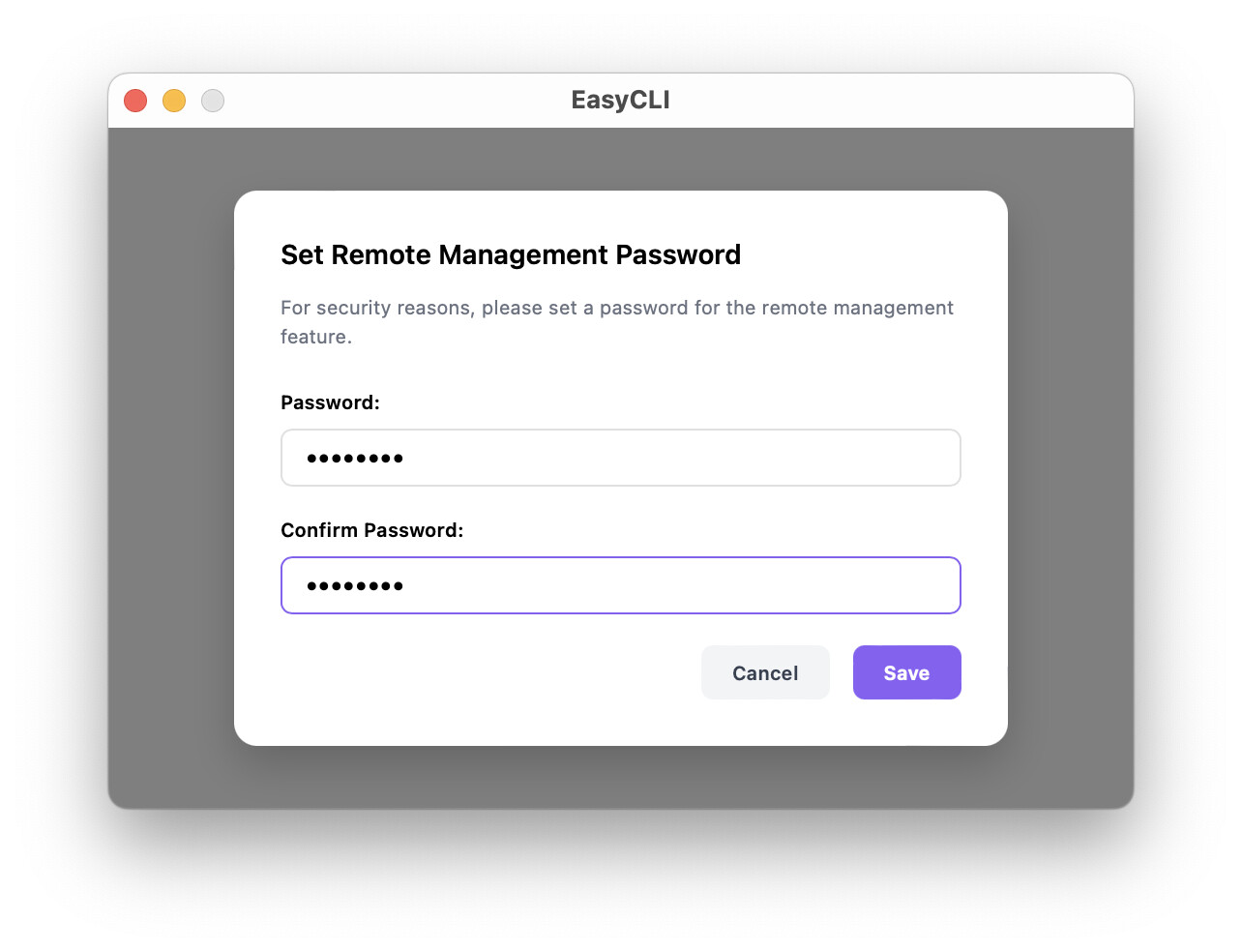
Task: Dismiss the dialog with Cancel
Action: pyautogui.click(x=765, y=672)
